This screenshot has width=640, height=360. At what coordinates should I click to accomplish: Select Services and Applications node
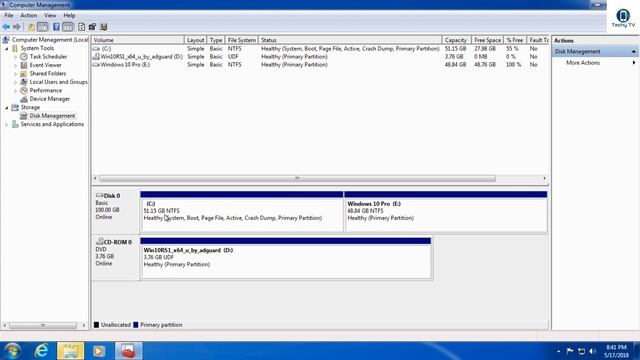[52, 124]
